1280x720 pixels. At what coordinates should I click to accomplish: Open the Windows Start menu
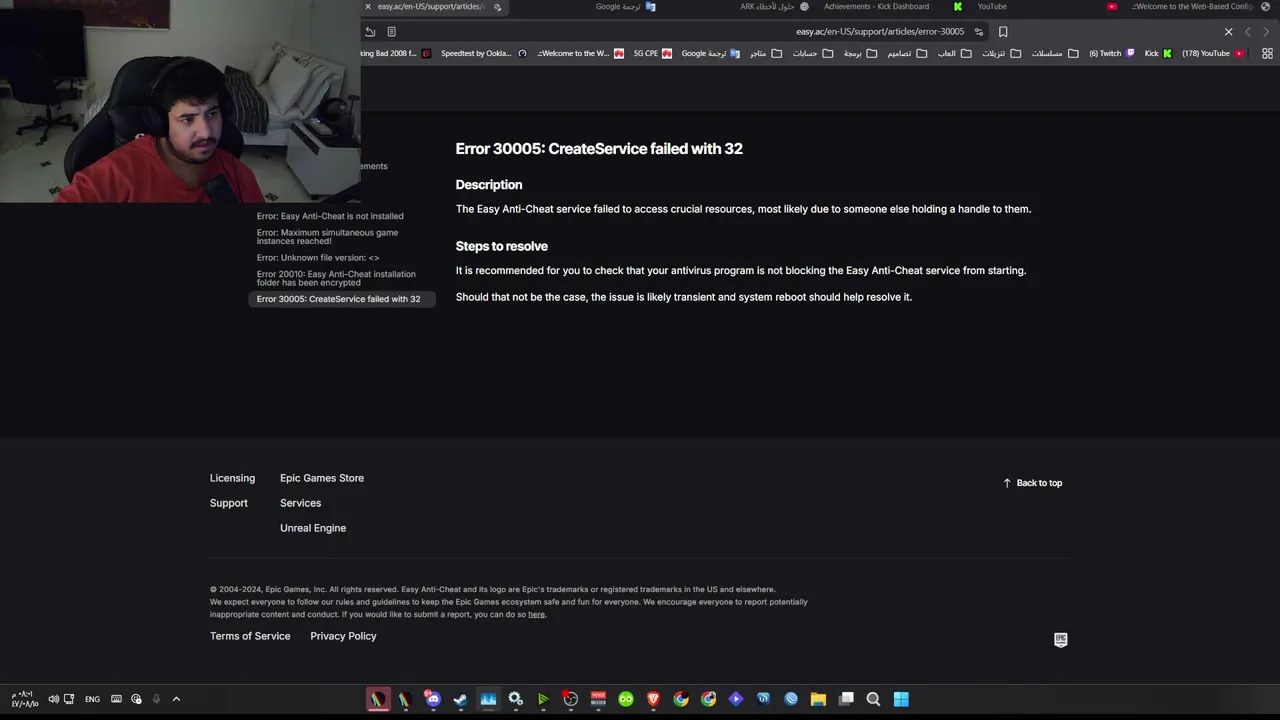click(901, 699)
